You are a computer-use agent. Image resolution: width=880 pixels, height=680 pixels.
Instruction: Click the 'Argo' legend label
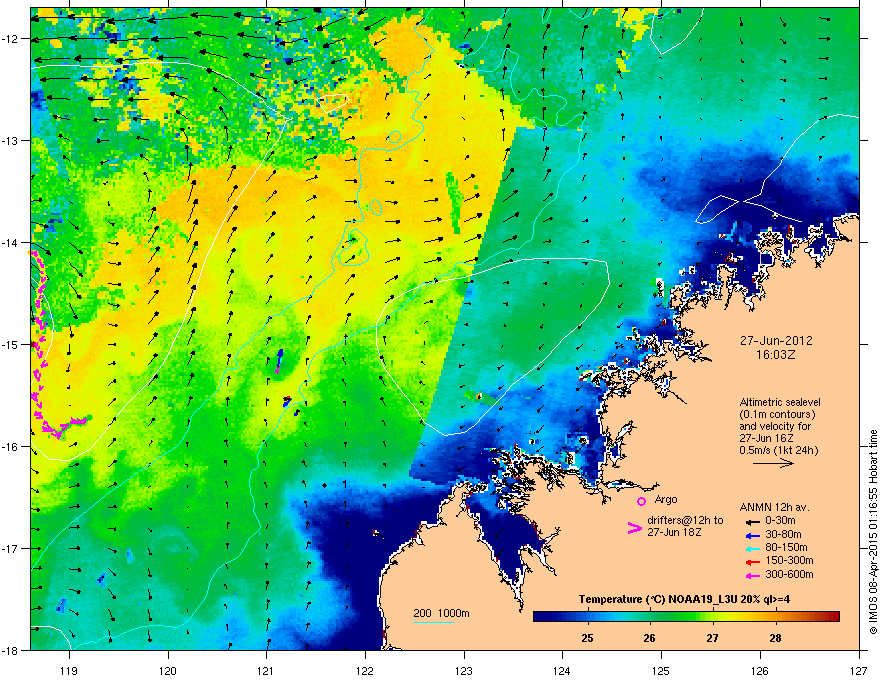pos(666,499)
